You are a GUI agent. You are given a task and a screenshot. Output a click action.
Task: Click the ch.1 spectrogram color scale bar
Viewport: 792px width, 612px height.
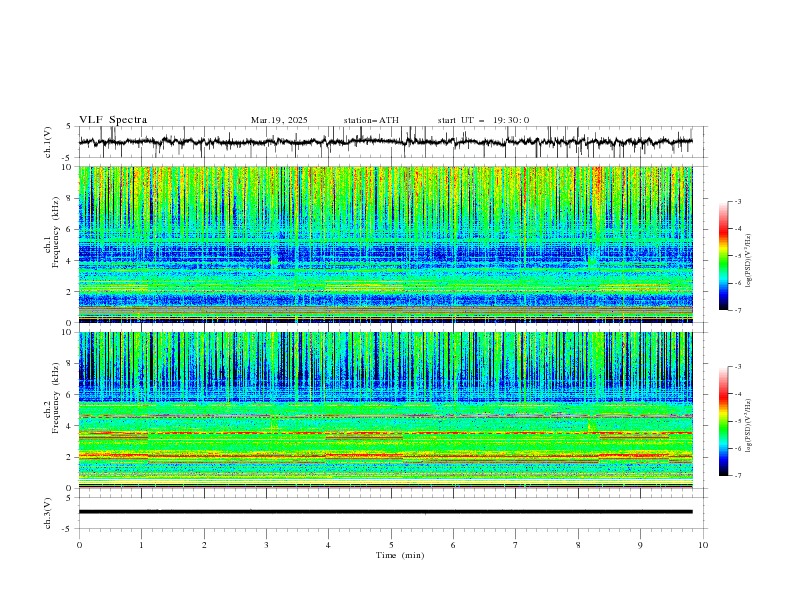coord(723,256)
